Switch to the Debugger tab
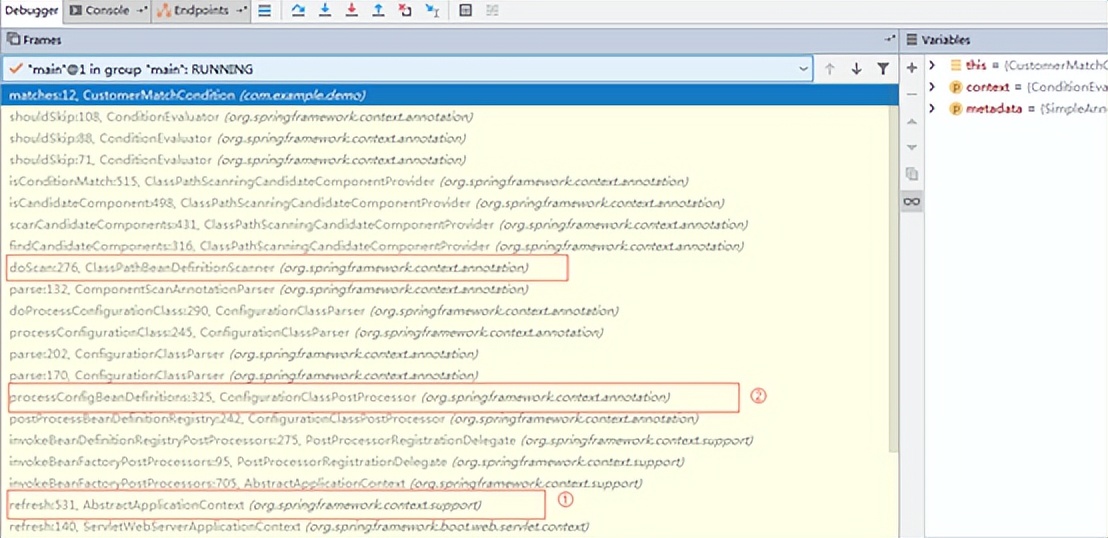The width and height of the screenshot is (1108, 538). point(30,11)
